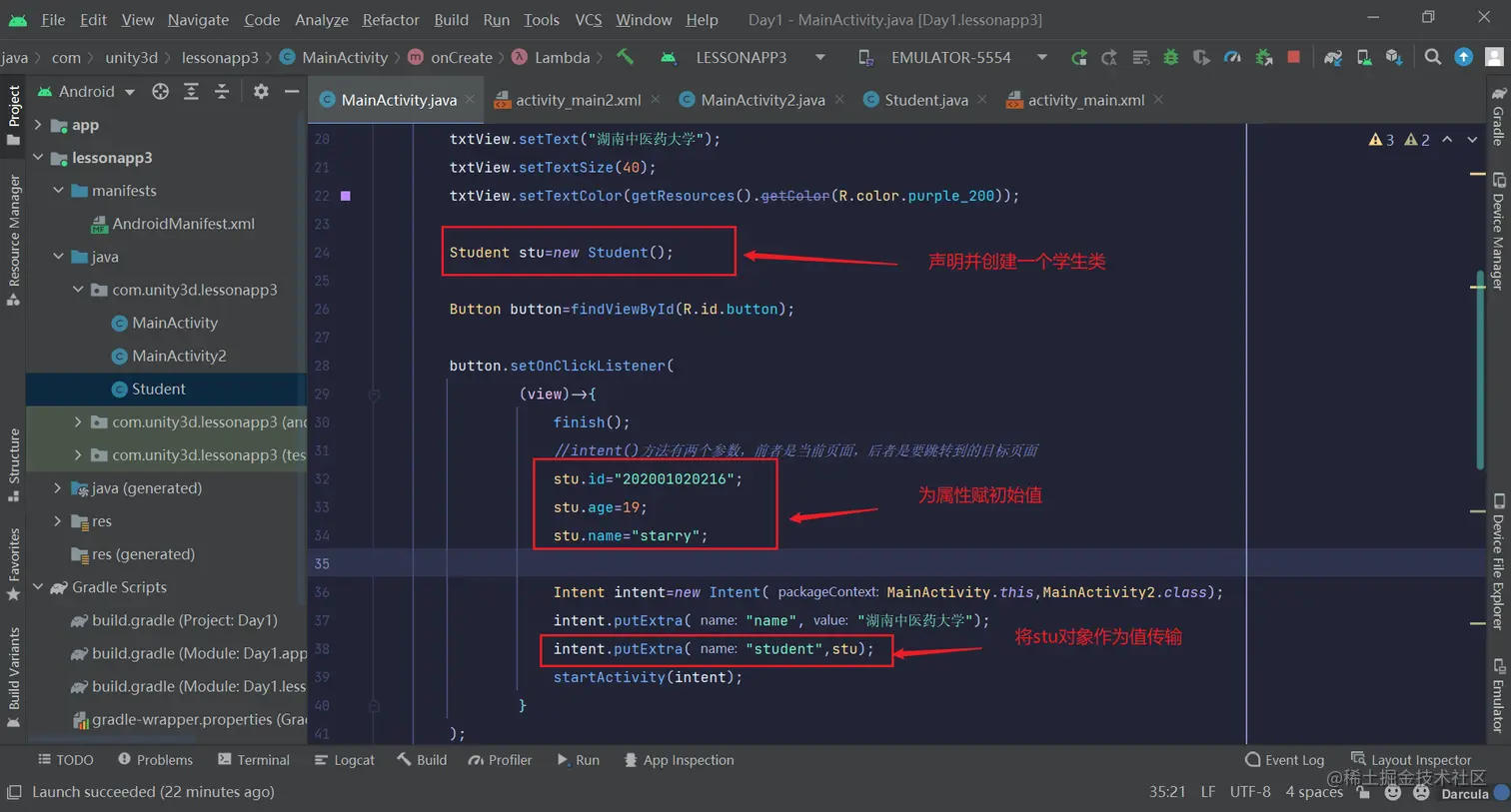Hide the Project panel with minus icon
1511x812 pixels.
(x=292, y=92)
